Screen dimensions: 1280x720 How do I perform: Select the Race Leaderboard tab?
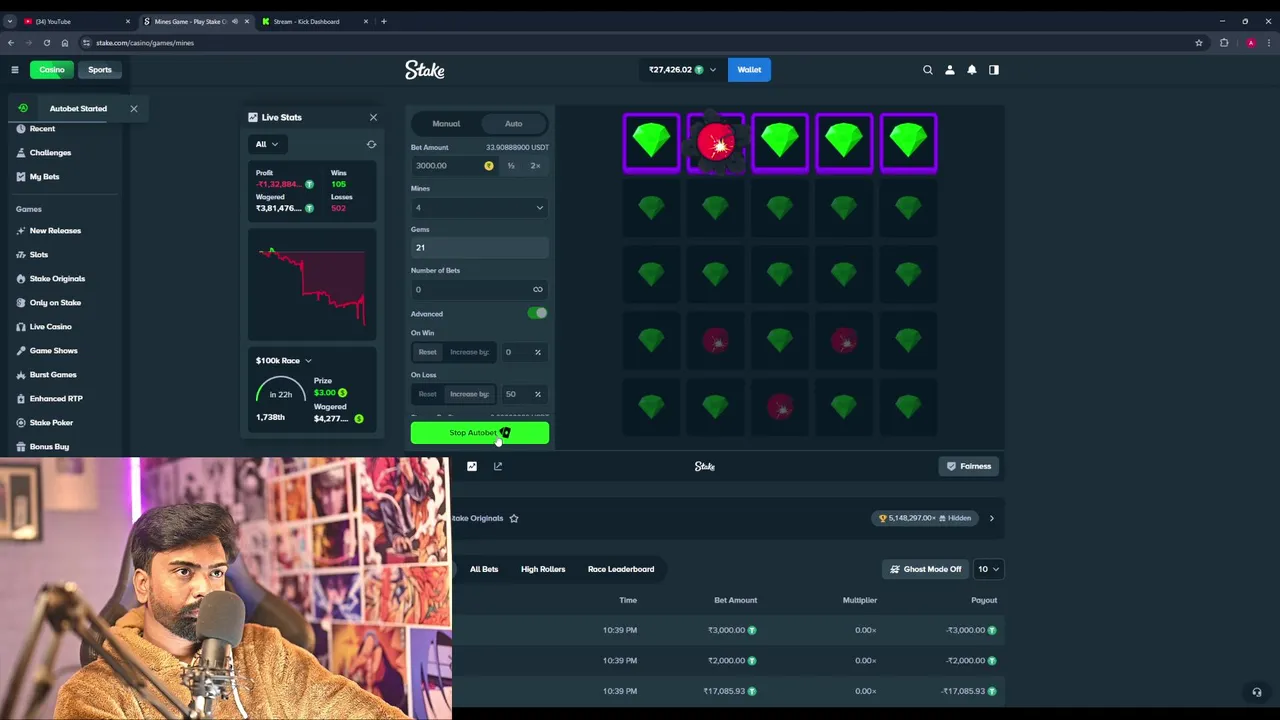pyautogui.click(x=621, y=569)
